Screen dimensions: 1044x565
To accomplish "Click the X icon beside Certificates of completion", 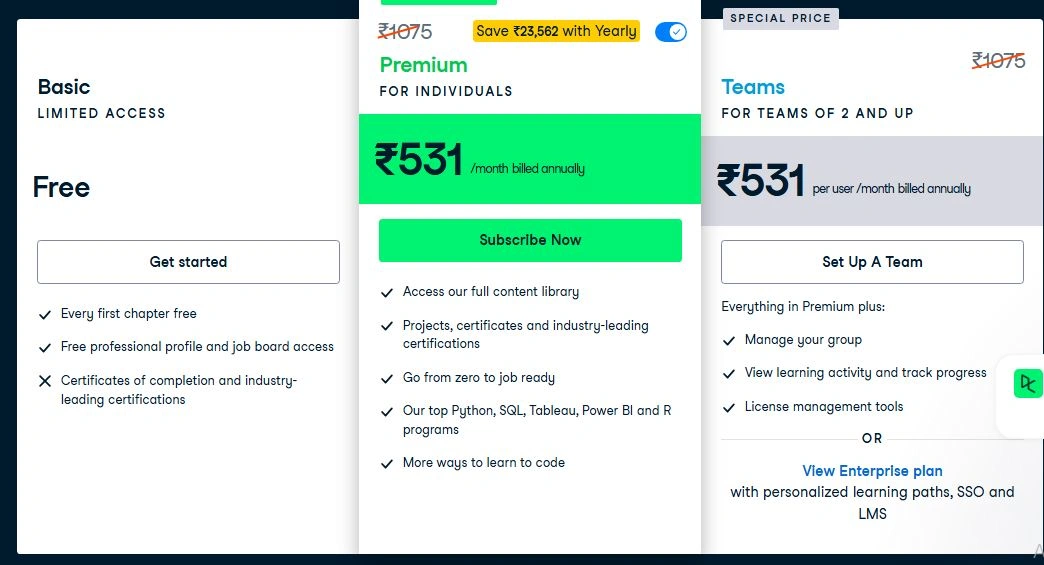I will point(45,381).
